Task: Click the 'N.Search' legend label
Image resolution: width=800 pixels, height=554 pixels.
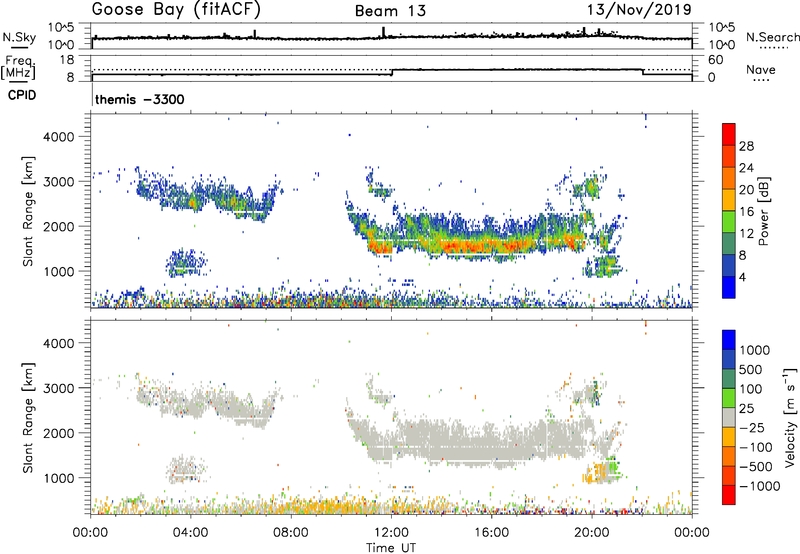Action: (x=772, y=37)
